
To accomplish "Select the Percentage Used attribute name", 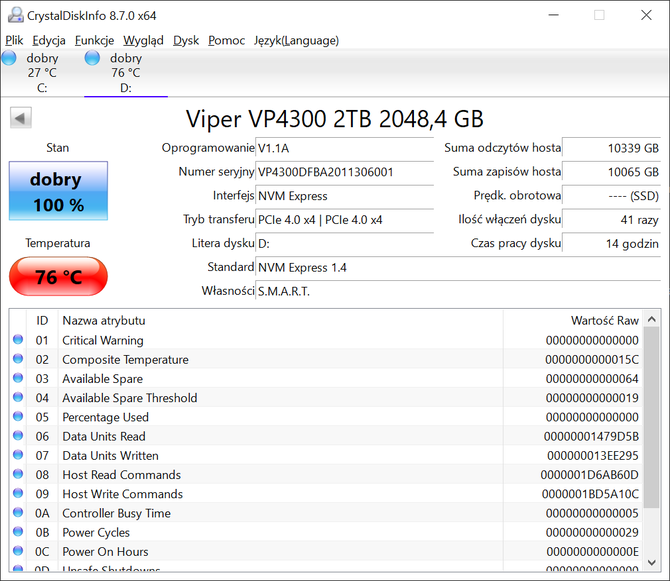I will pos(106,417).
